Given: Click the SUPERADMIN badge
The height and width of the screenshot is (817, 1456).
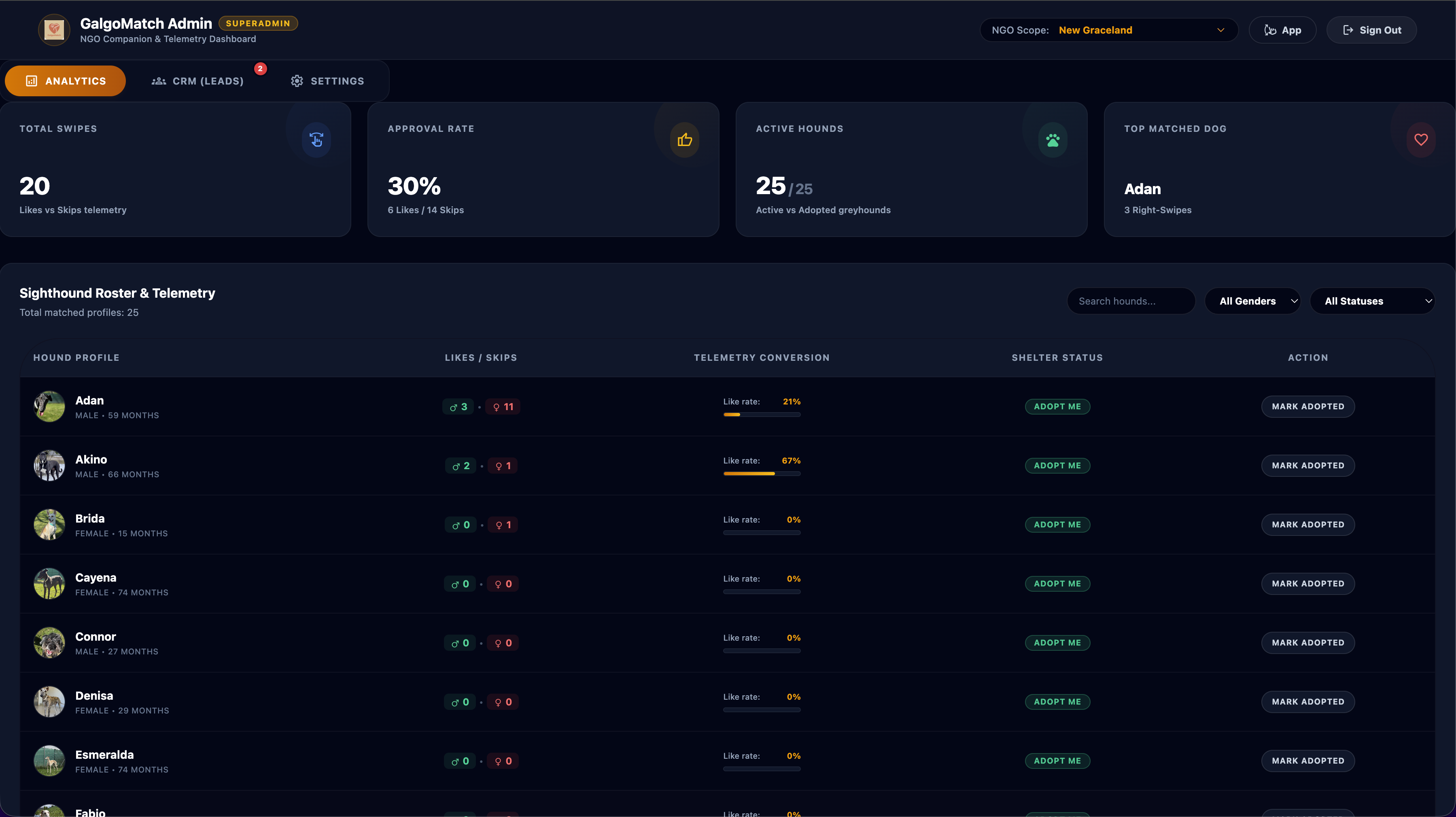Looking at the screenshot, I should (x=258, y=23).
